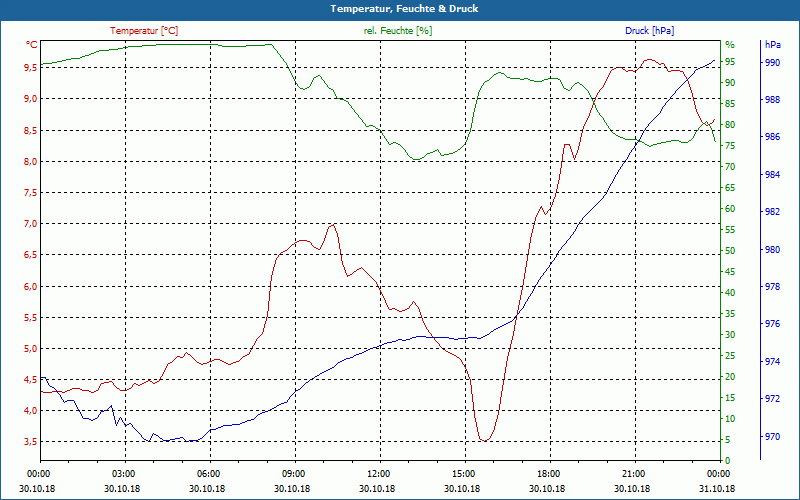Click the 18:00 time axis label

[548, 474]
